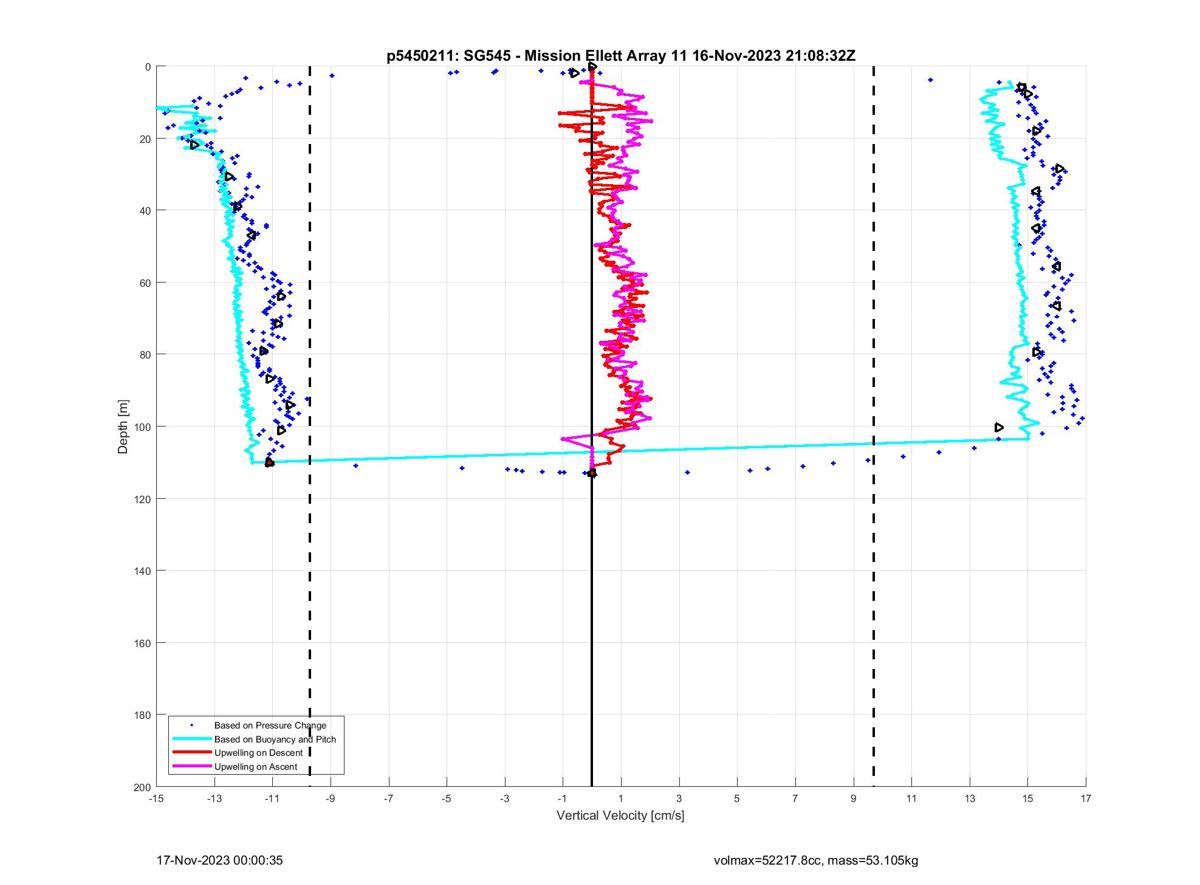Click the positive 15 tick on velocity axis
The image size is (1200, 885).
[1027, 799]
